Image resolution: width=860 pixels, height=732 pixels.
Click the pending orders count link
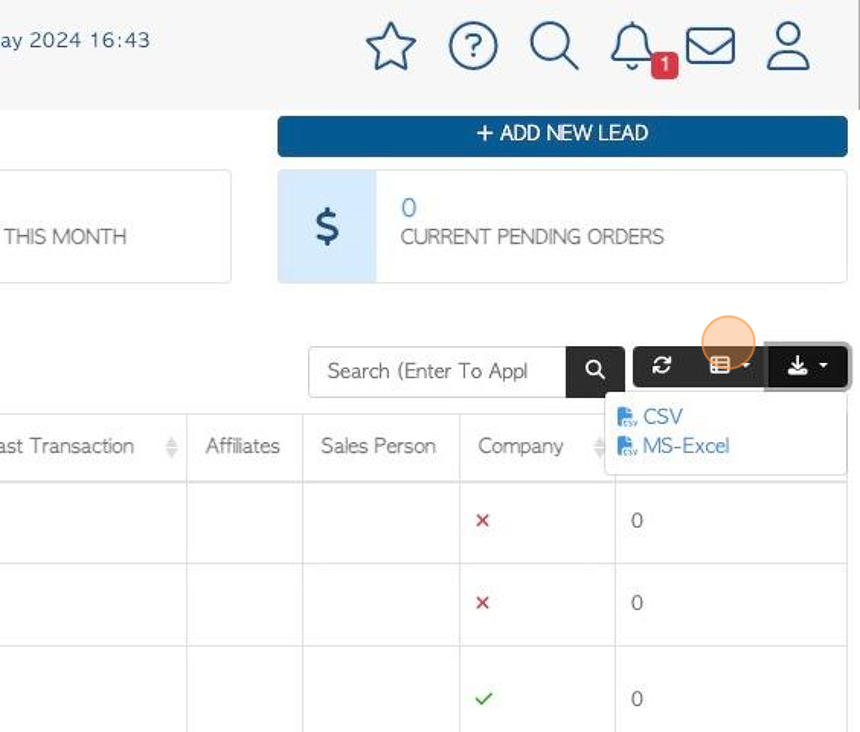(x=409, y=208)
